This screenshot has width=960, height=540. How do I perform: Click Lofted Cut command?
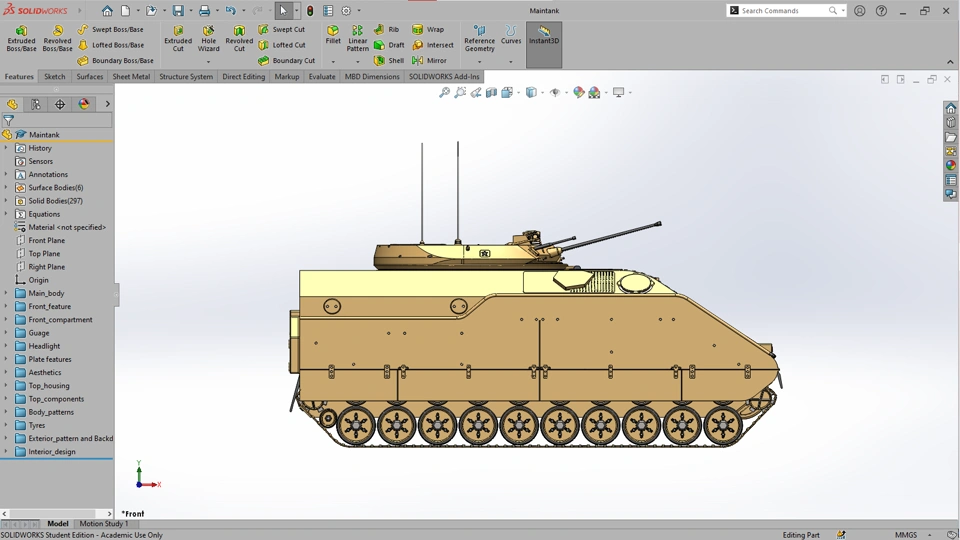[x=282, y=45]
